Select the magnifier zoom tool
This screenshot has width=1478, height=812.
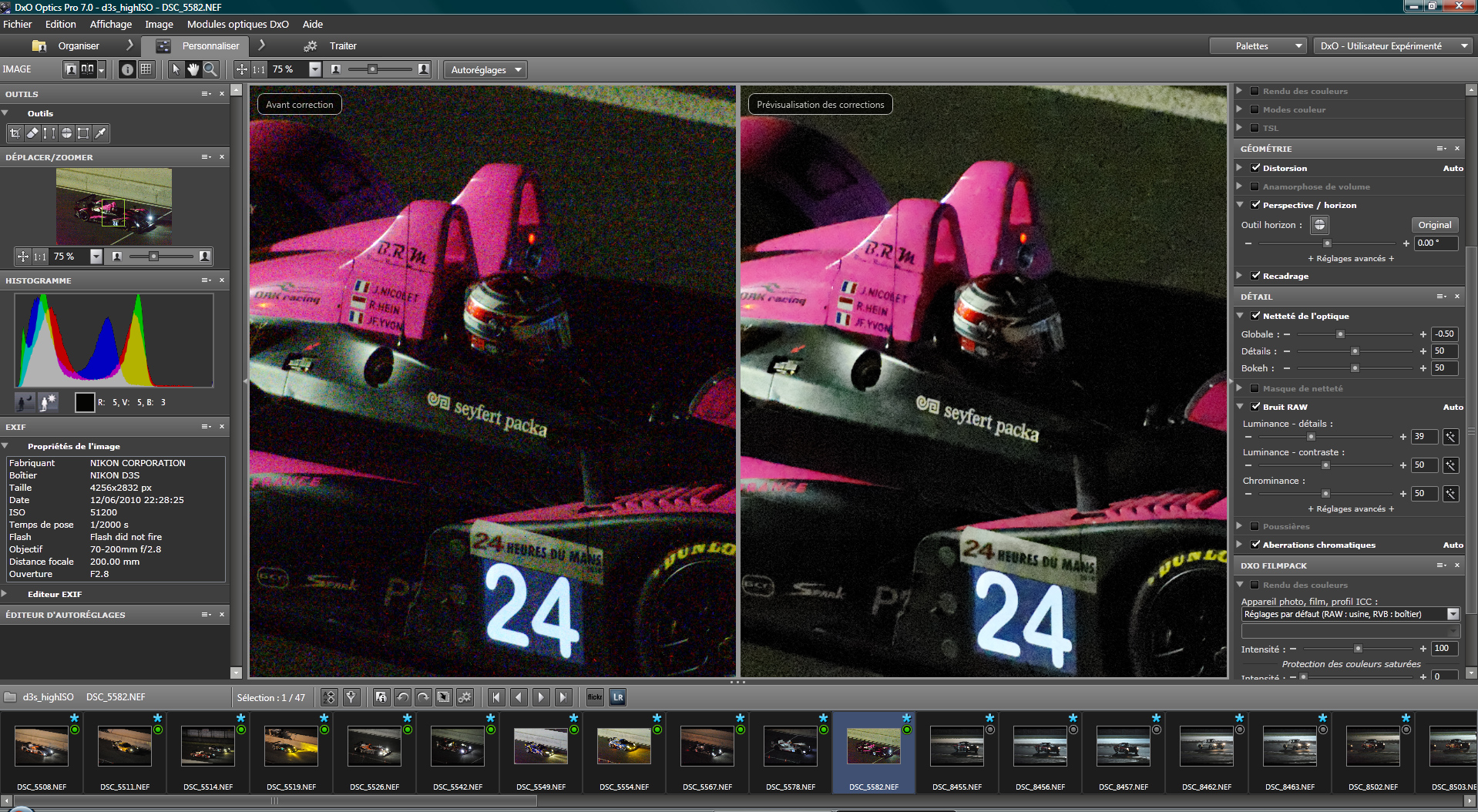click(x=210, y=69)
